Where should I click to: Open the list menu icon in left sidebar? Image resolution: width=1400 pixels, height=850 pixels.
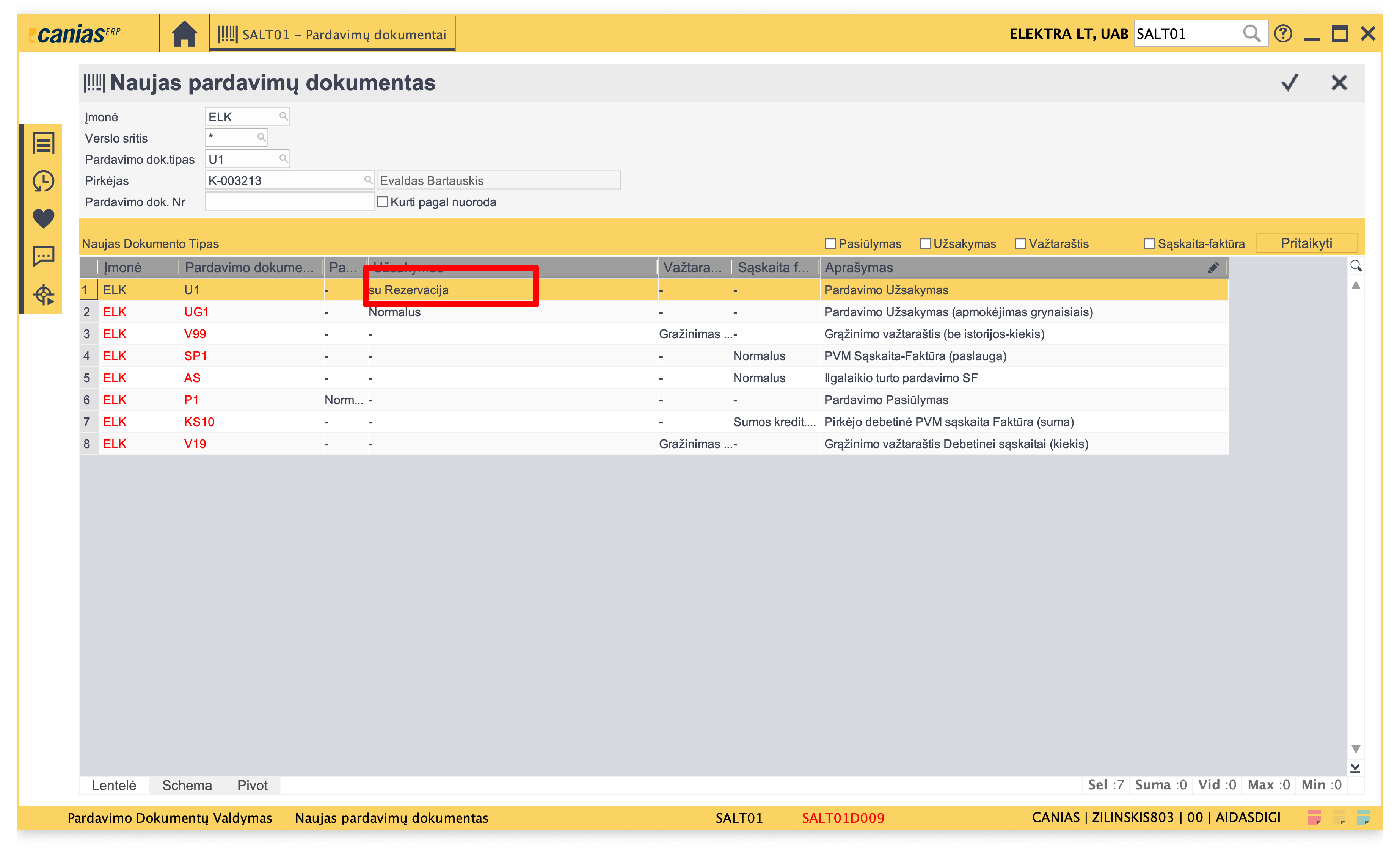(43, 143)
